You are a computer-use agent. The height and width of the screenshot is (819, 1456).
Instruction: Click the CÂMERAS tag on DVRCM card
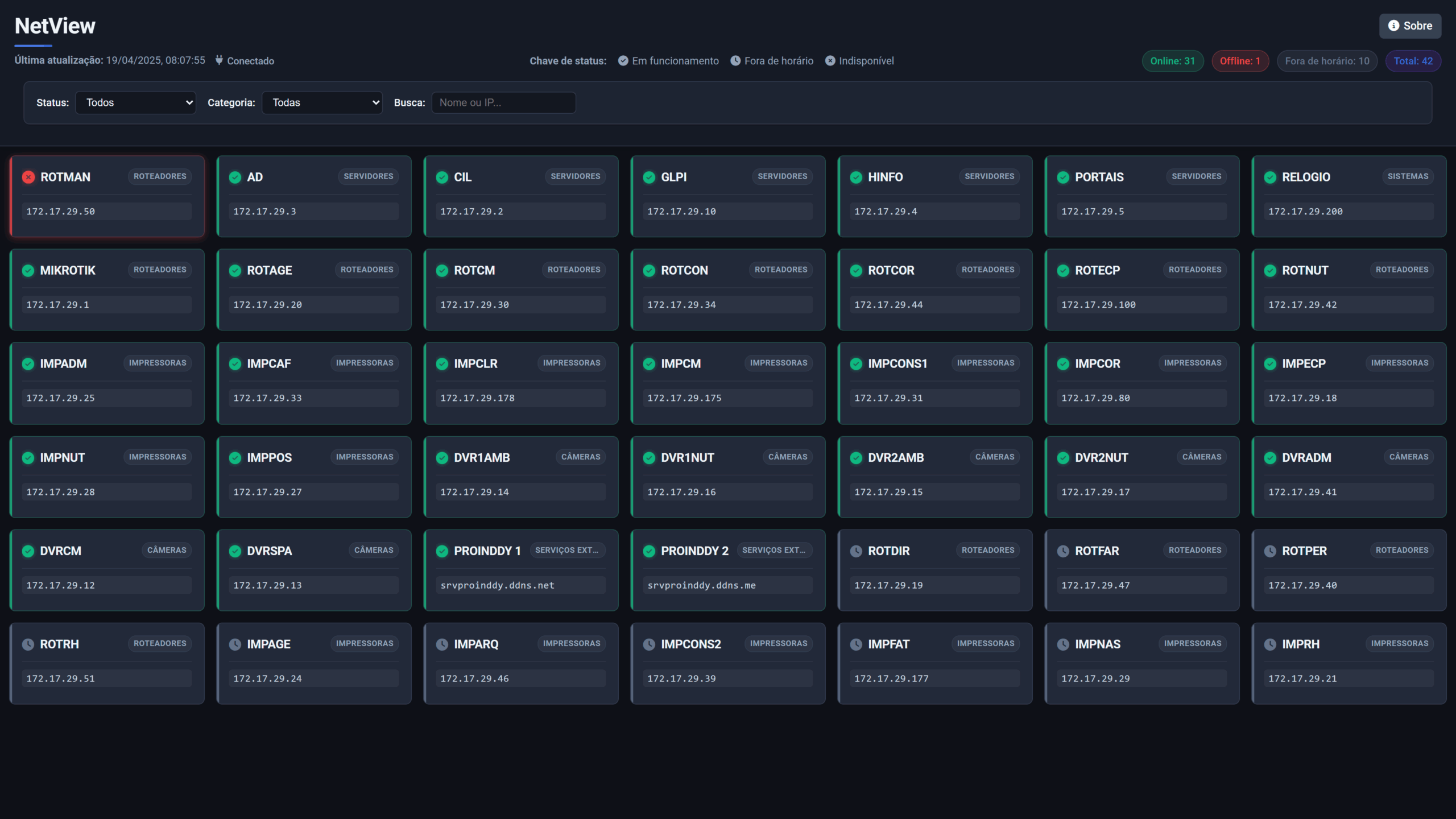pos(167,550)
